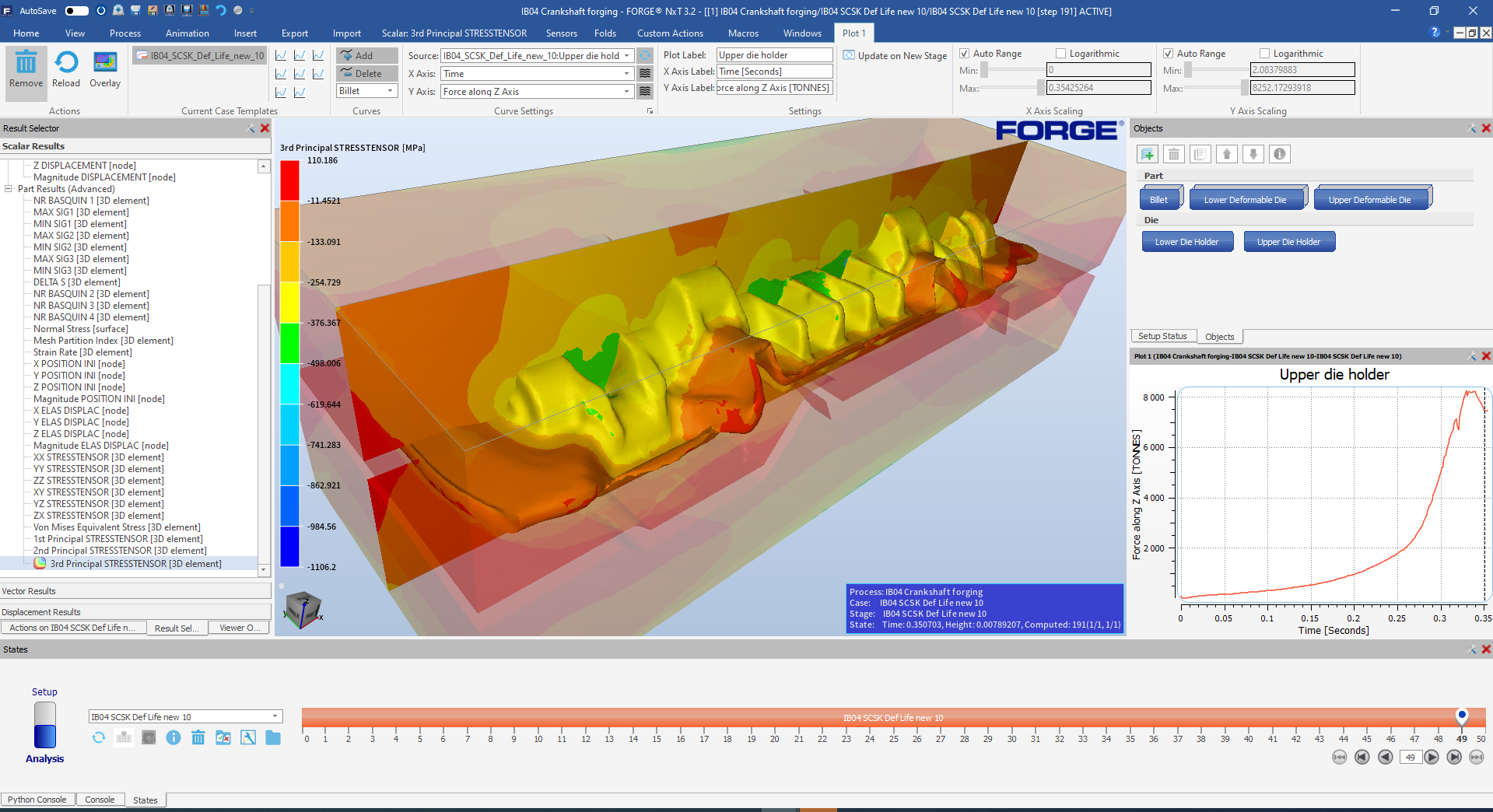Collapse Part Results (Advanced) tree node
This screenshot has height=812, width=1493.
tap(9, 189)
